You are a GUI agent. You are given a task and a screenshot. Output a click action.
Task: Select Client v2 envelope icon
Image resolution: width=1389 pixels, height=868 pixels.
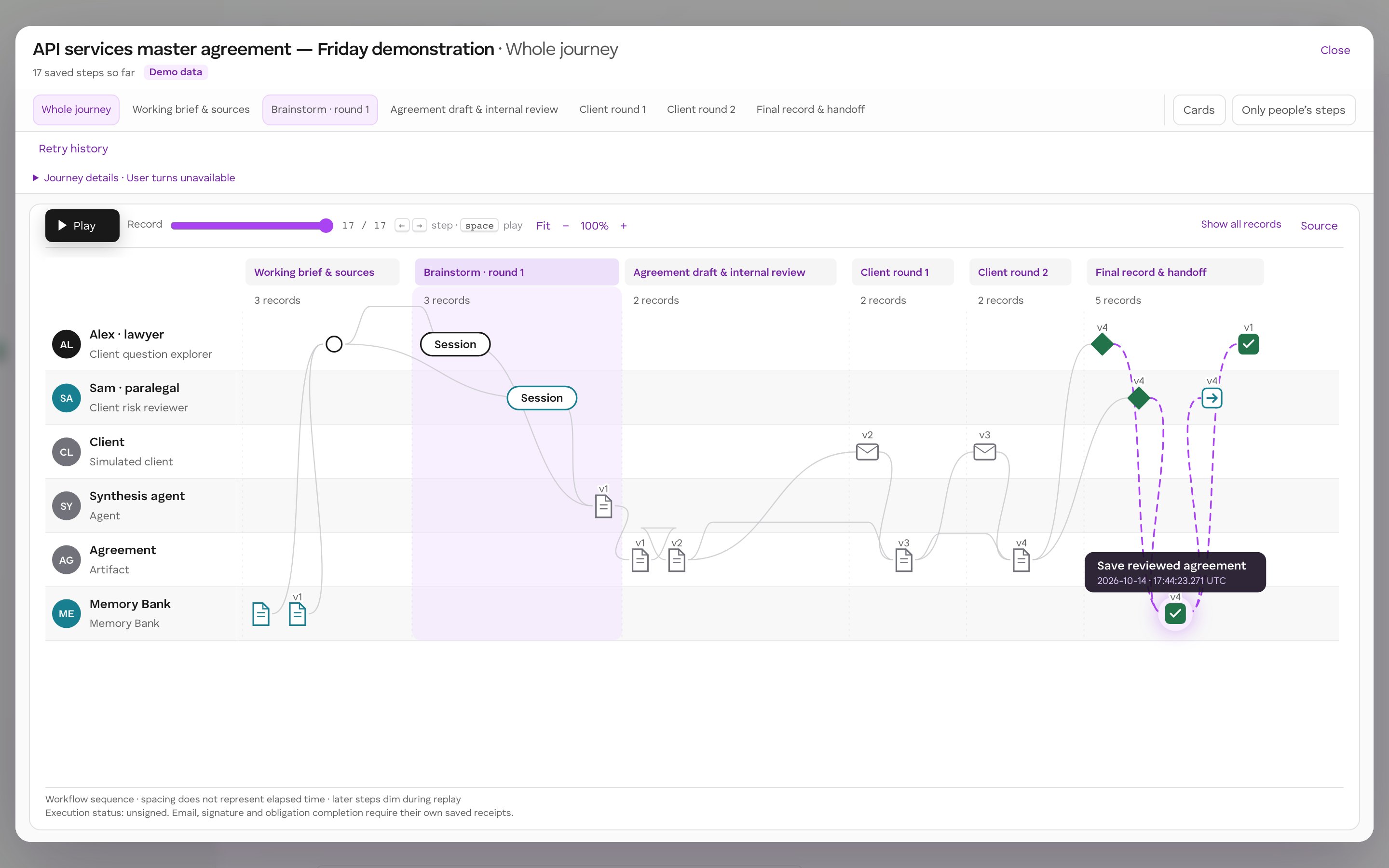[867, 452]
